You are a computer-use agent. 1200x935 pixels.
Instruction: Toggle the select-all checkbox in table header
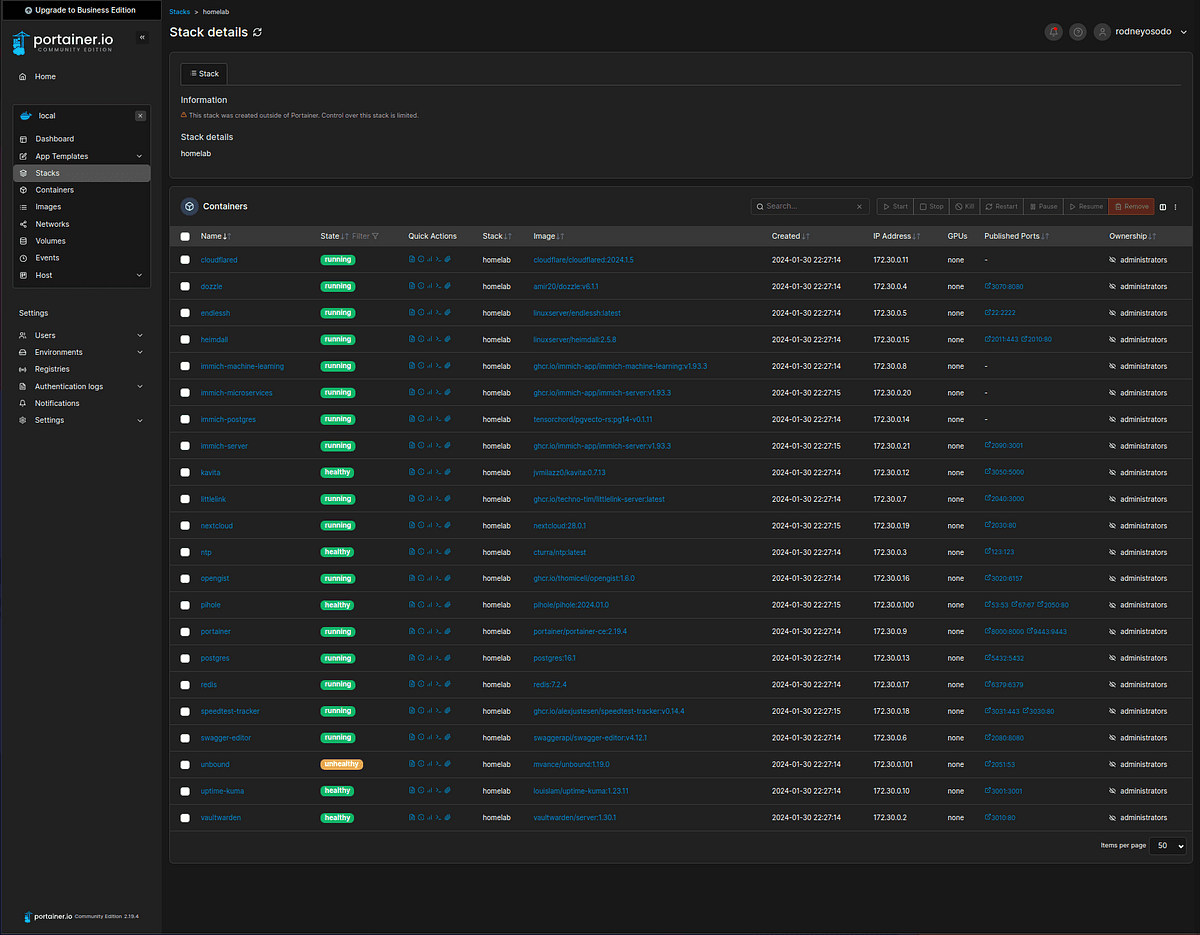(185, 236)
